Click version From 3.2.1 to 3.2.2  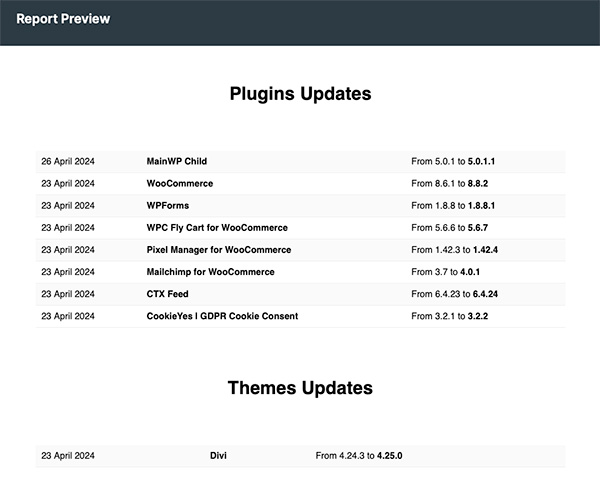[x=450, y=316]
